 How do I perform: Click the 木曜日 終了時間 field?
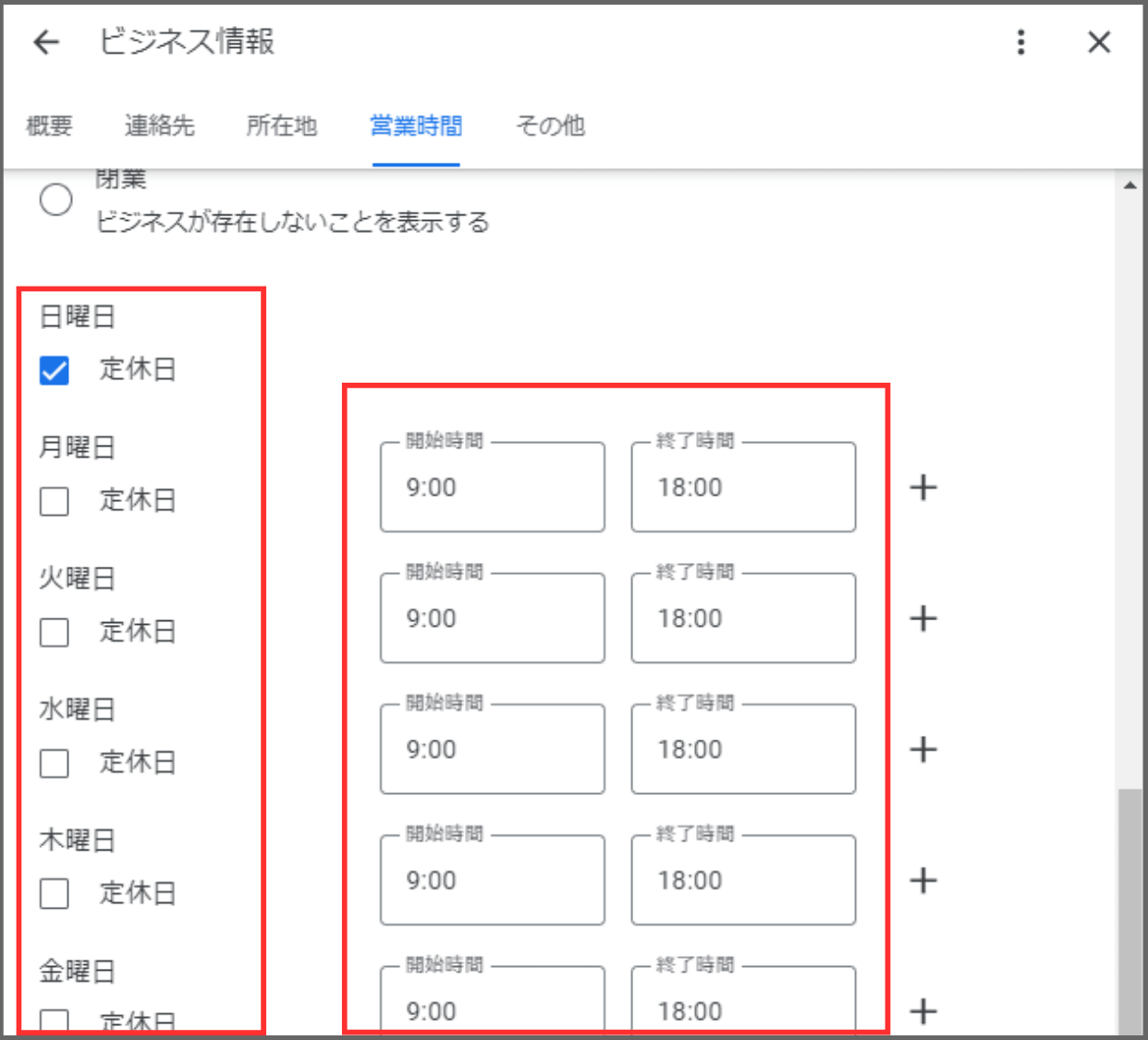[x=743, y=880]
